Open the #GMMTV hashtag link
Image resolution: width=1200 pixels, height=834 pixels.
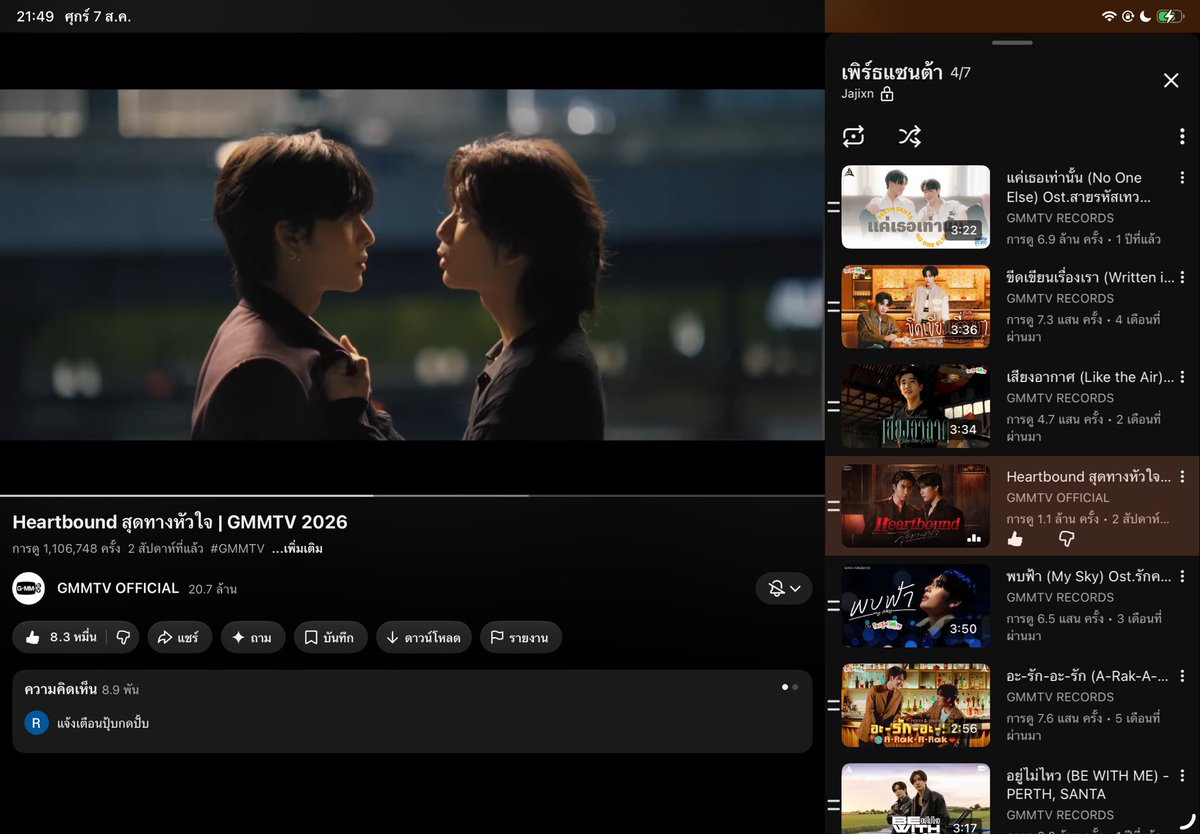click(x=237, y=549)
